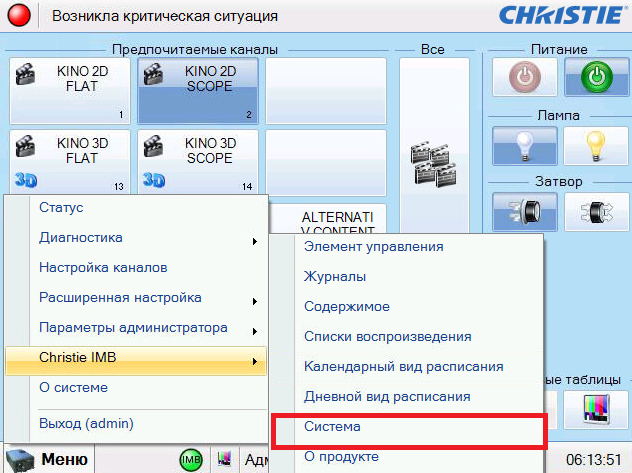Viewport: 632px width, 473px height.
Task: Open Элемент управления in IMB submenu
Action: point(406,247)
